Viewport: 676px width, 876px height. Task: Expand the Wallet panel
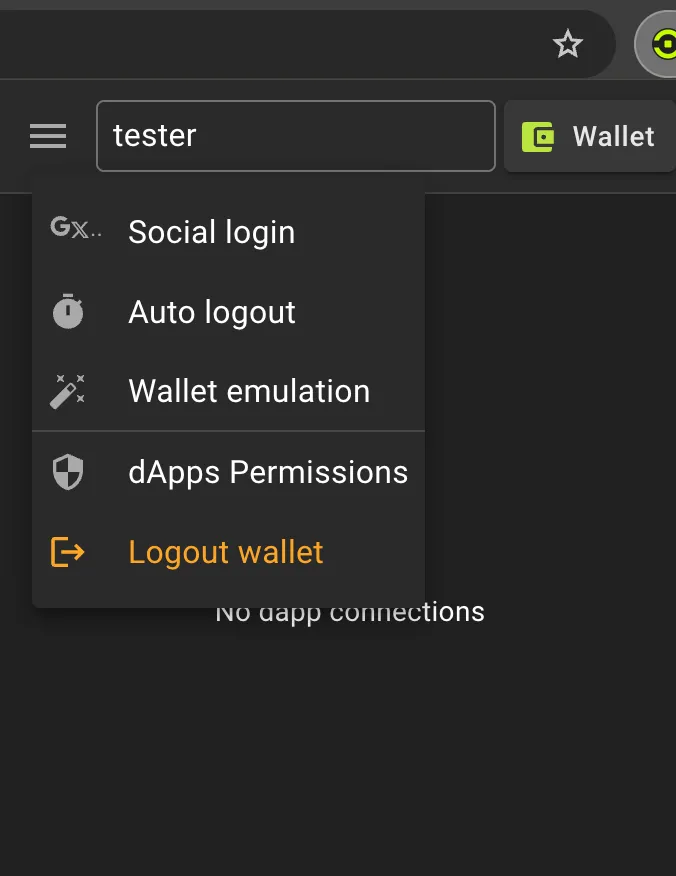point(600,135)
